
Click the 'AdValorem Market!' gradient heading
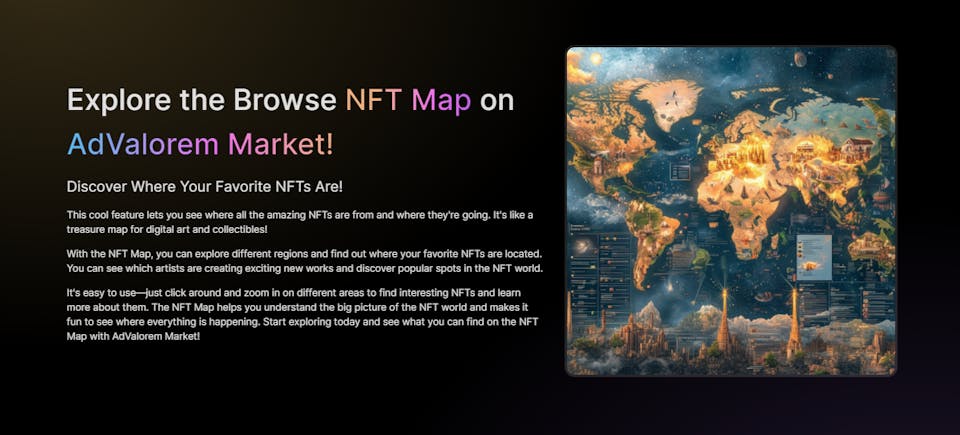pyautogui.click(x=200, y=143)
